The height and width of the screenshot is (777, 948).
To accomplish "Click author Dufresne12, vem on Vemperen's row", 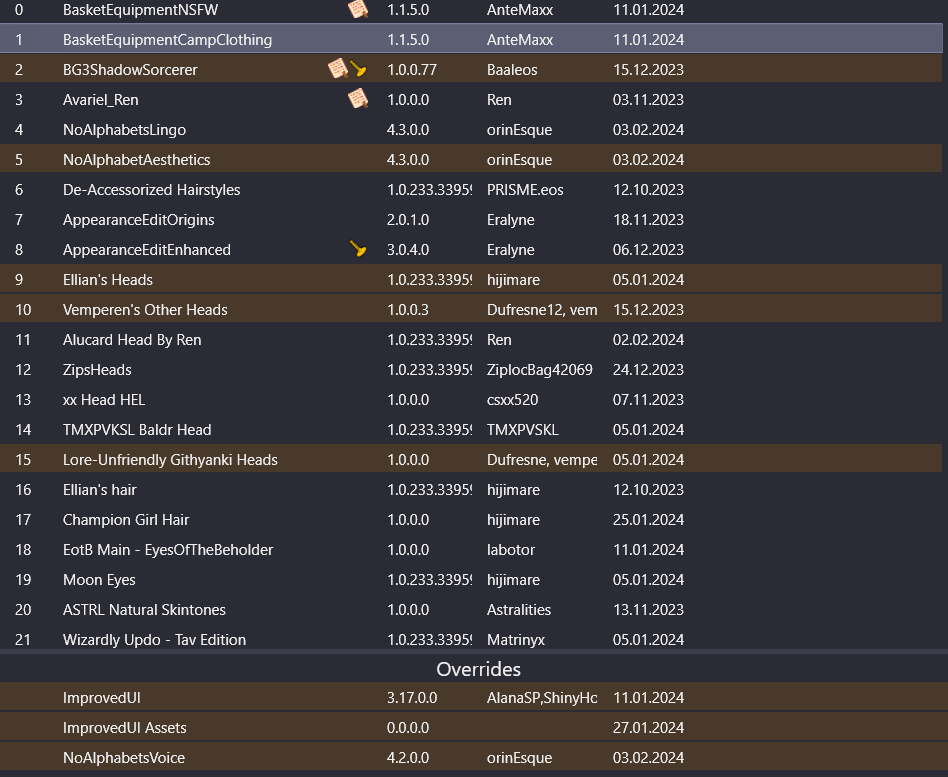I will tap(542, 310).
